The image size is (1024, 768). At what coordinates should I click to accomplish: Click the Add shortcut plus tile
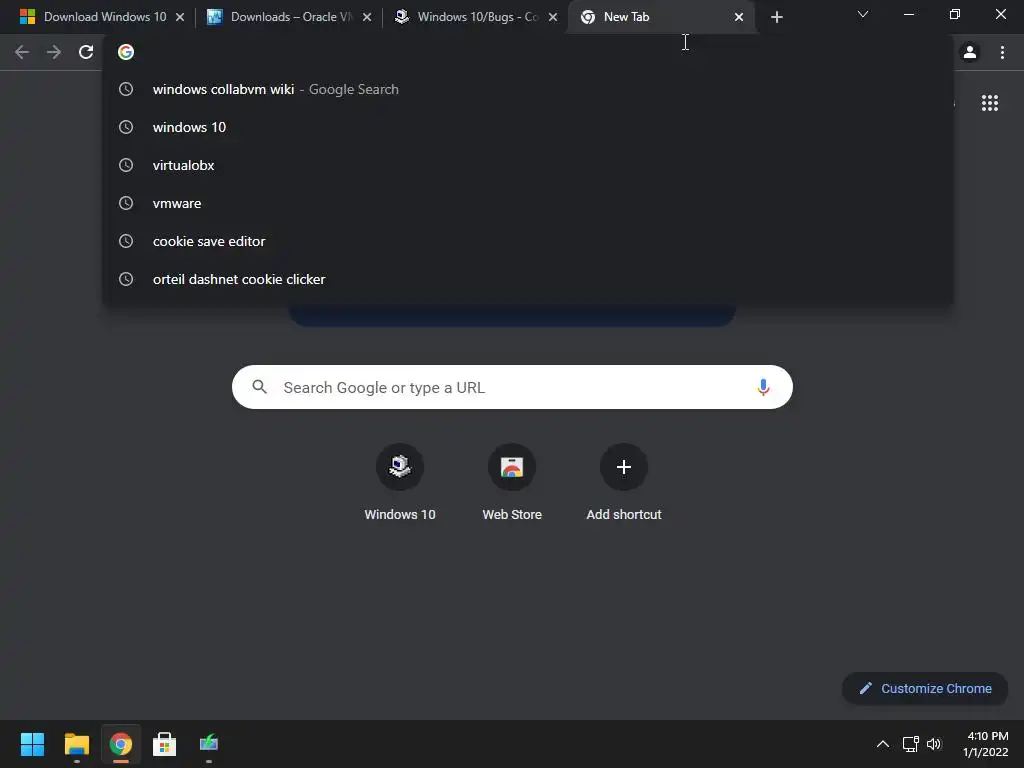coord(624,483)
